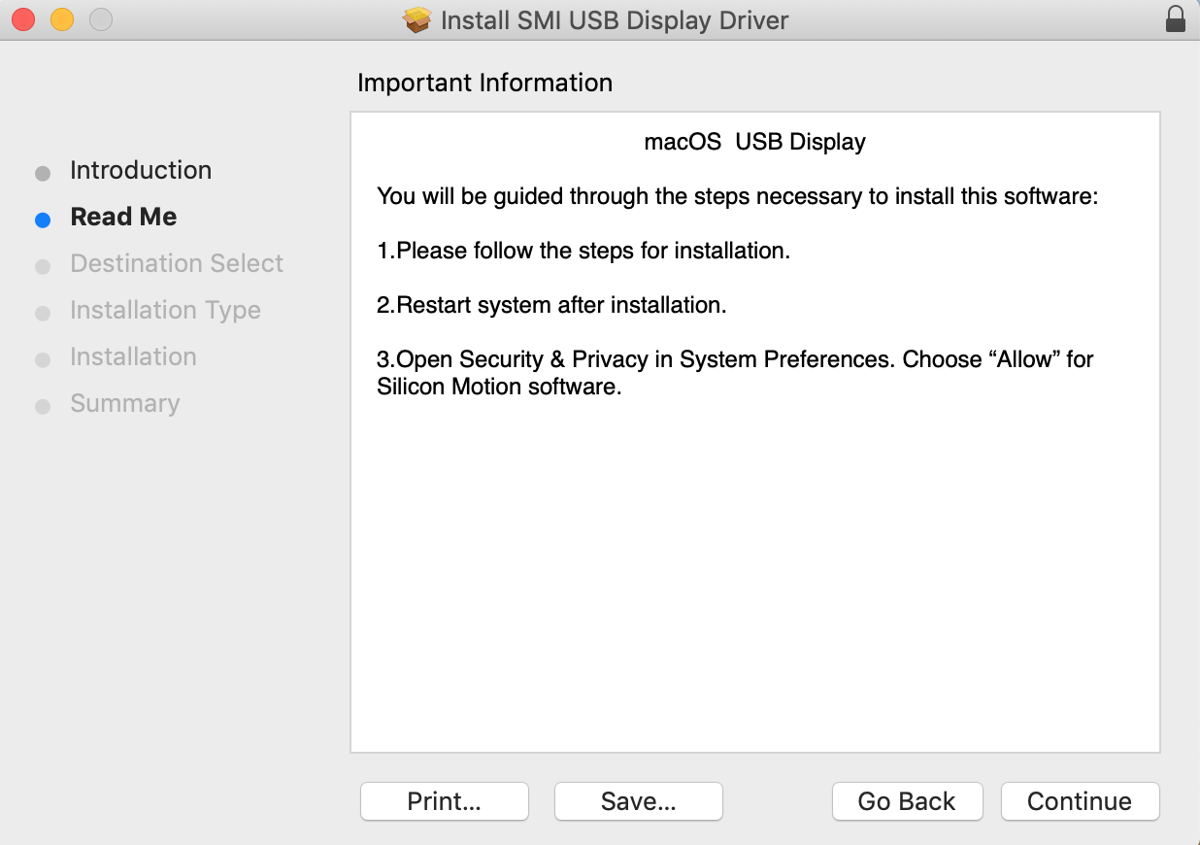The height and width of the screenshot is (845, 1200).
Task: Click Continue to proceed with installation
Action: [1080, 801]
